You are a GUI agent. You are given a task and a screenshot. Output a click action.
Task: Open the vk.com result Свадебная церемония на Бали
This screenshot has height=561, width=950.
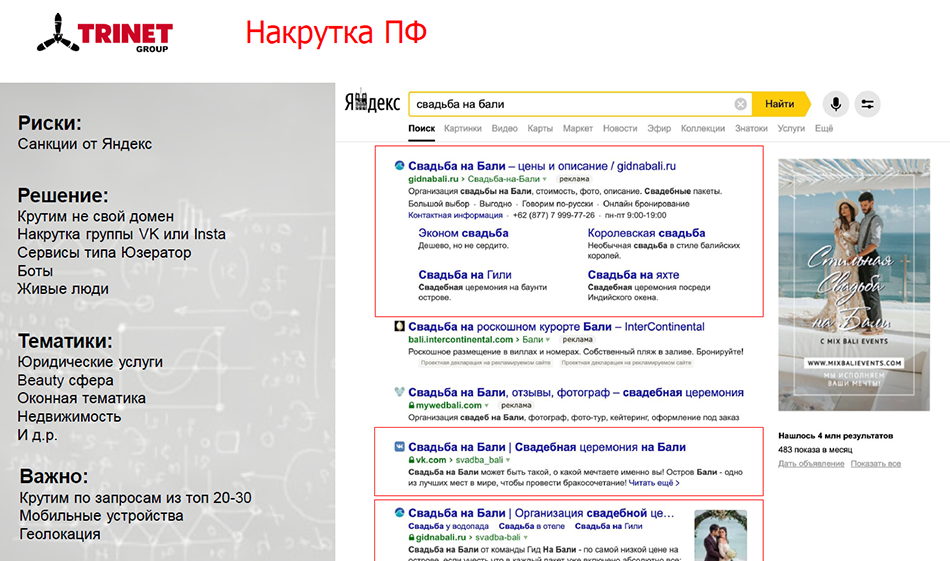click(546, 447)
